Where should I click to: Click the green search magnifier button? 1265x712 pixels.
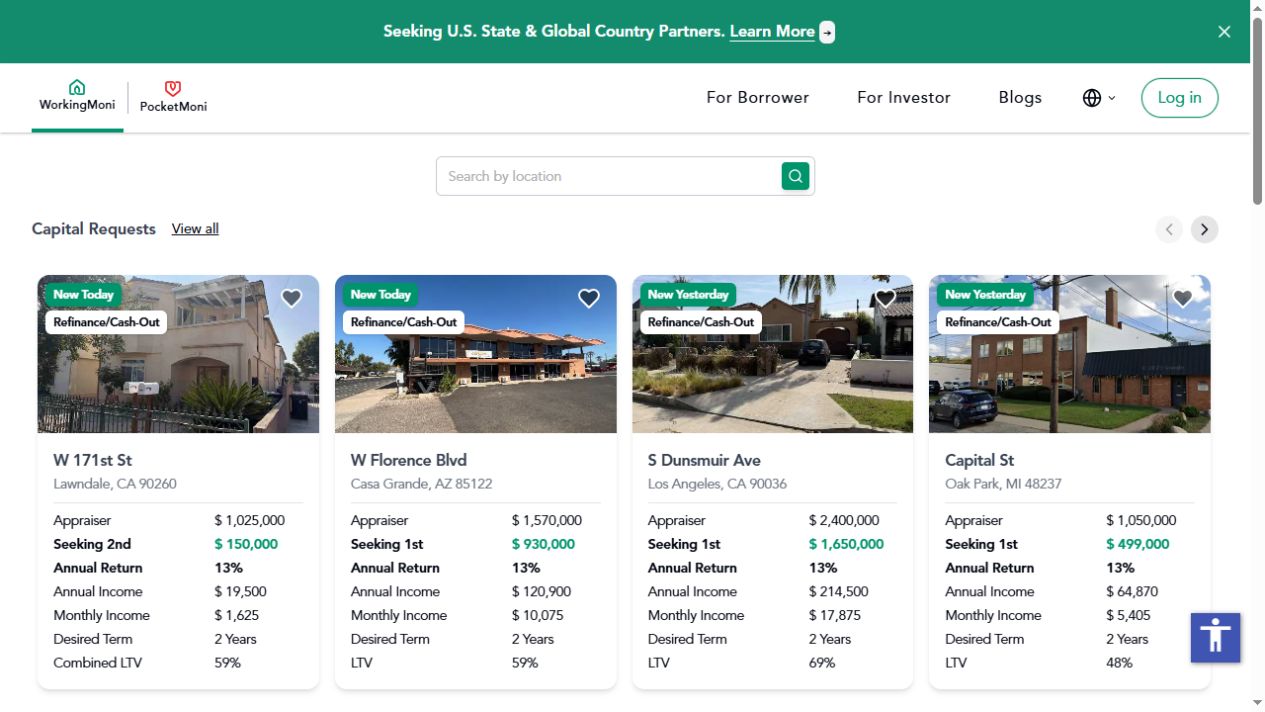tap(795, 176)
